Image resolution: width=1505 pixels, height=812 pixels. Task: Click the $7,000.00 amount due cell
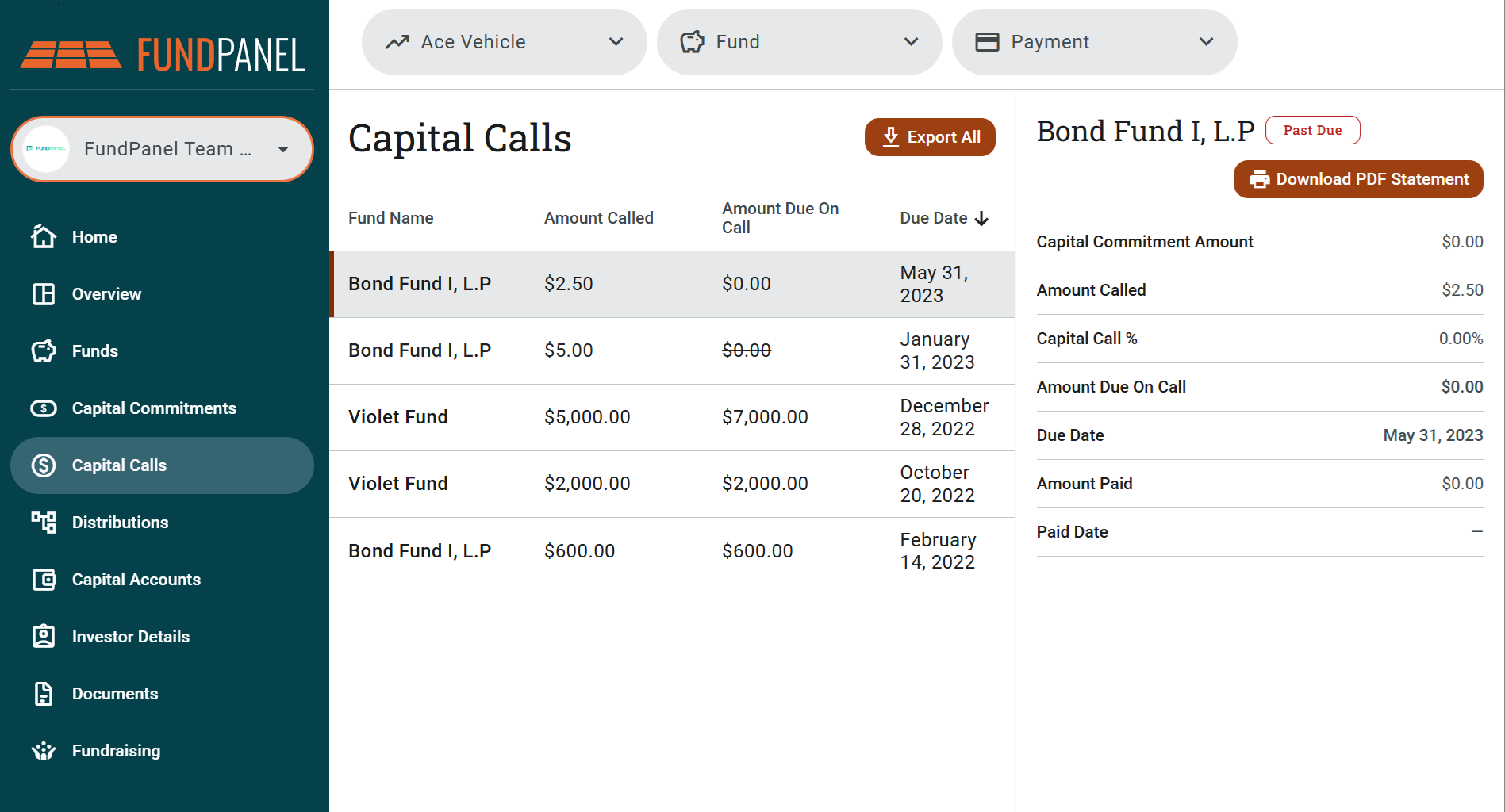pyautogui.click(x=765, y=417)
